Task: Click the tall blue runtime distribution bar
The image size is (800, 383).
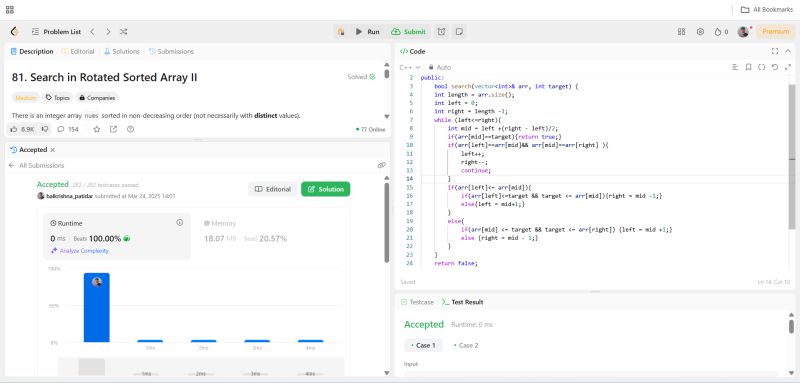Action: [x=96, y=308]
